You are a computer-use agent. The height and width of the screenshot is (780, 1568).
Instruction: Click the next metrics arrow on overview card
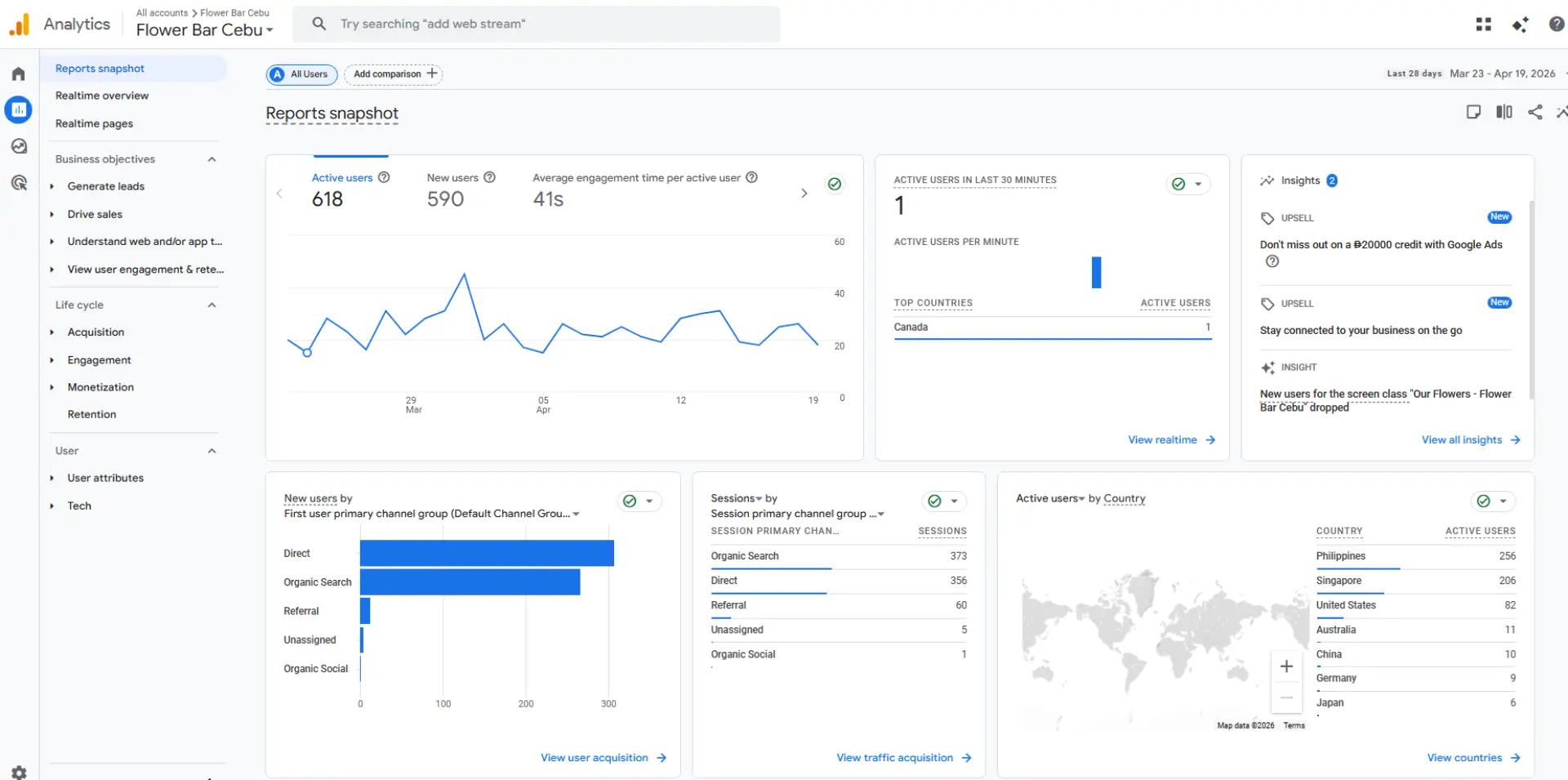click(804, 194)
